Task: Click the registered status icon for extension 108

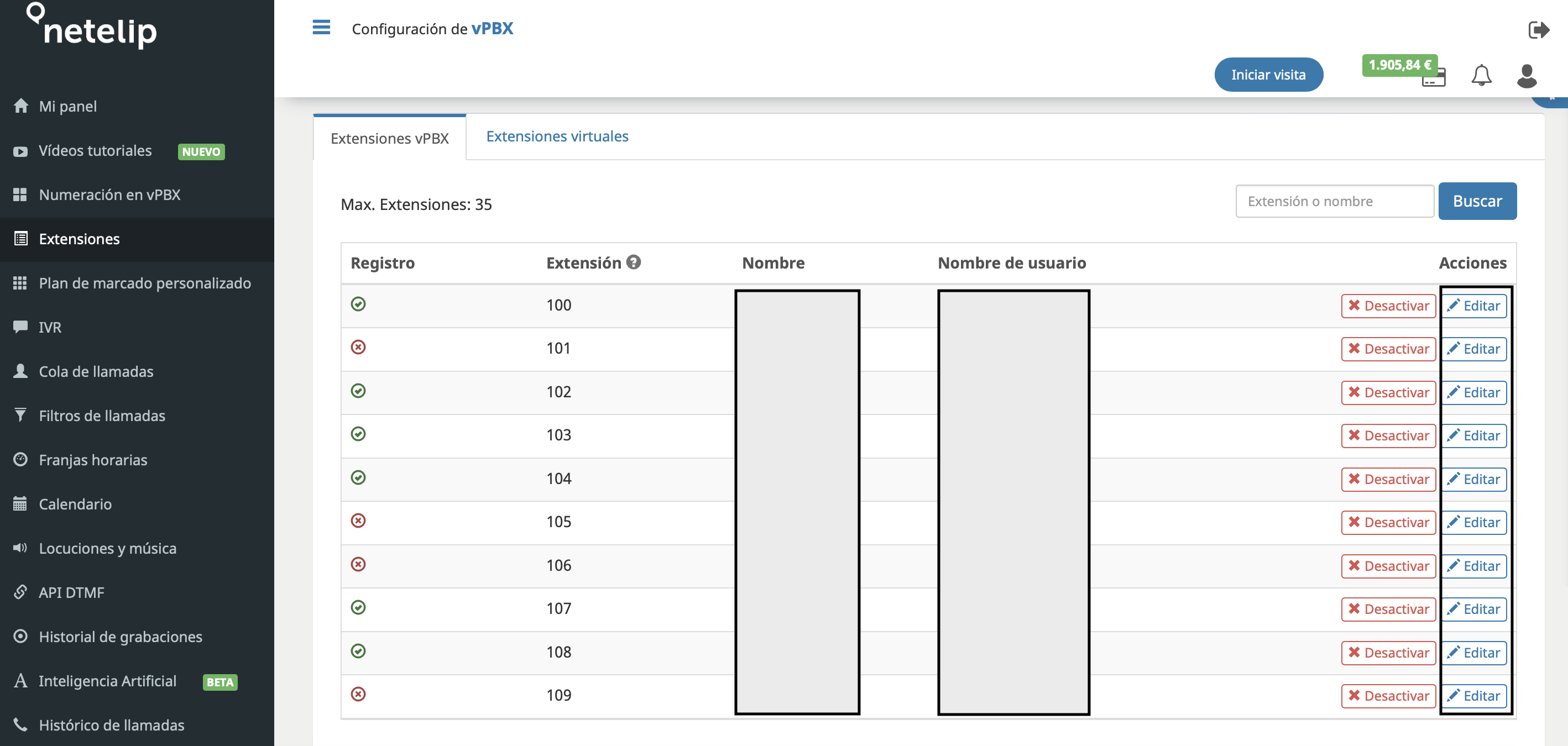Action: 358,651
